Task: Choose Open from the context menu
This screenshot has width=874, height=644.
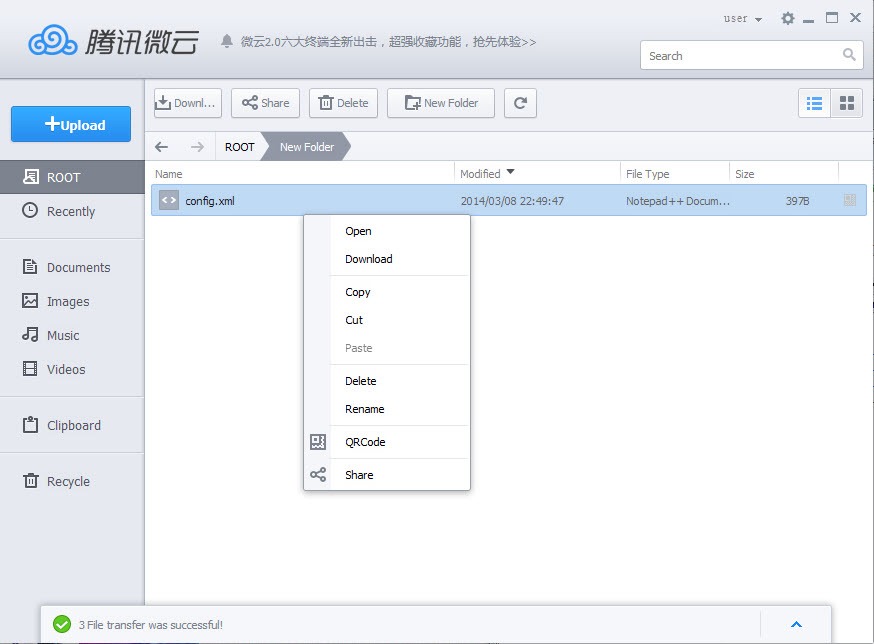Action: [387, 231]
